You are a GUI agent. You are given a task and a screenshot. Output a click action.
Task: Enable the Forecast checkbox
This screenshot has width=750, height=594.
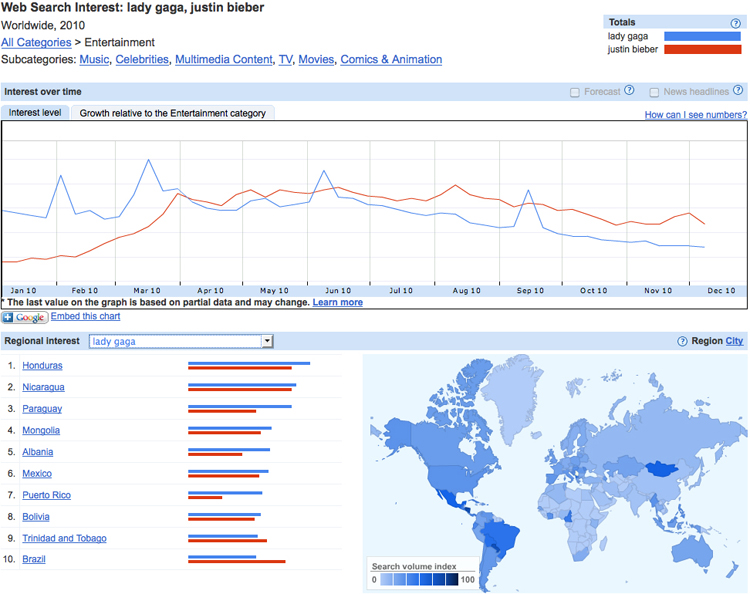point(575,92)
